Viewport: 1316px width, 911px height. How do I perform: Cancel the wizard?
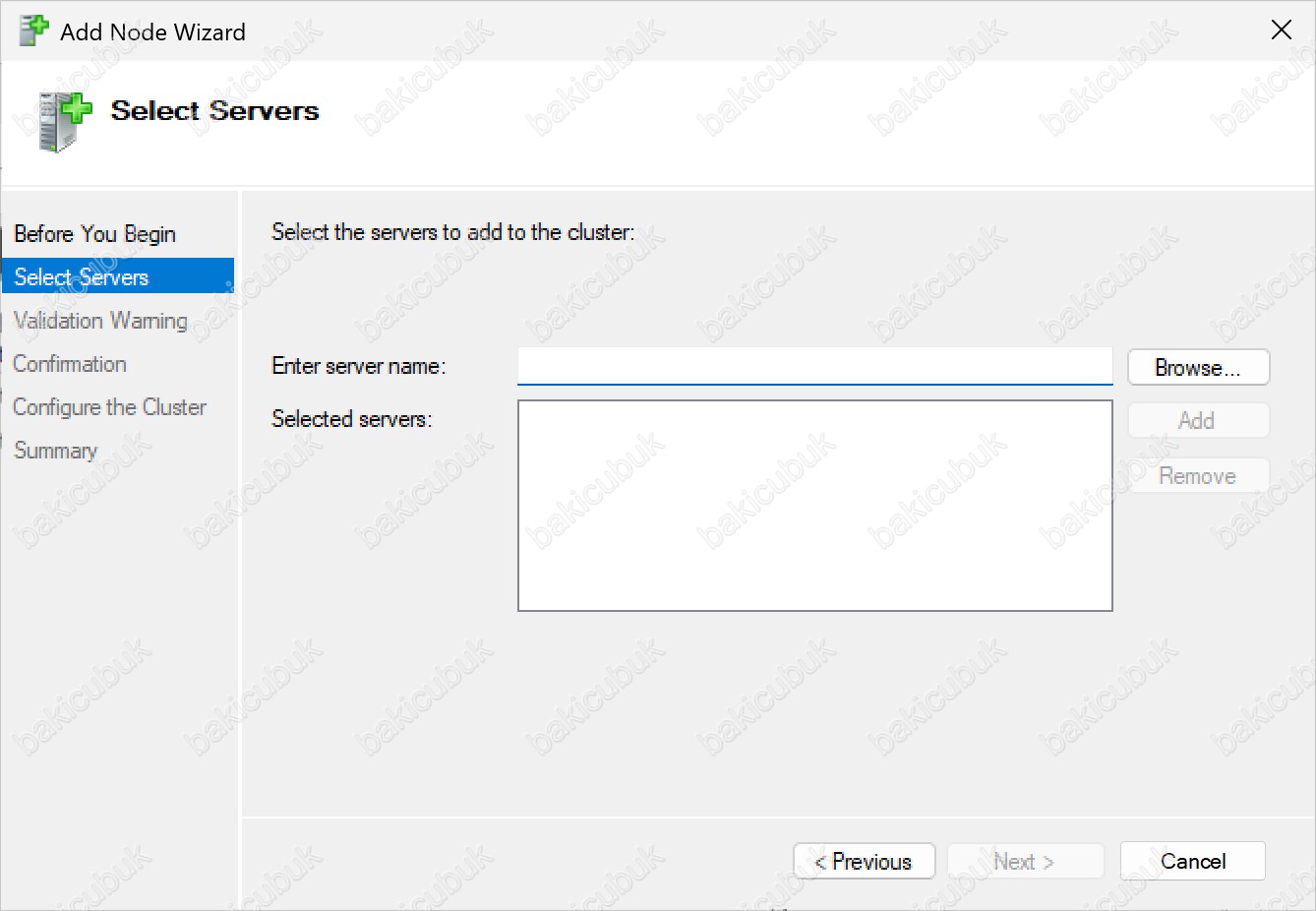[x=1192, y=862]
